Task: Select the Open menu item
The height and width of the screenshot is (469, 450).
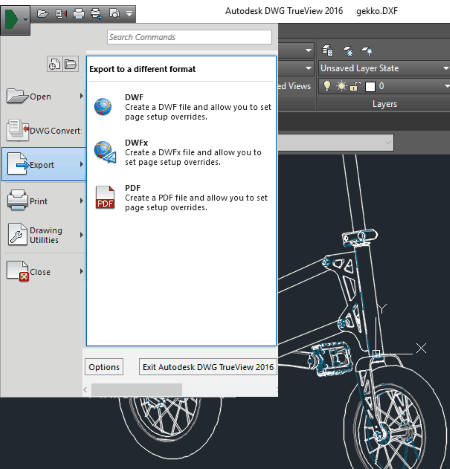Action: [x=44, y=96]
